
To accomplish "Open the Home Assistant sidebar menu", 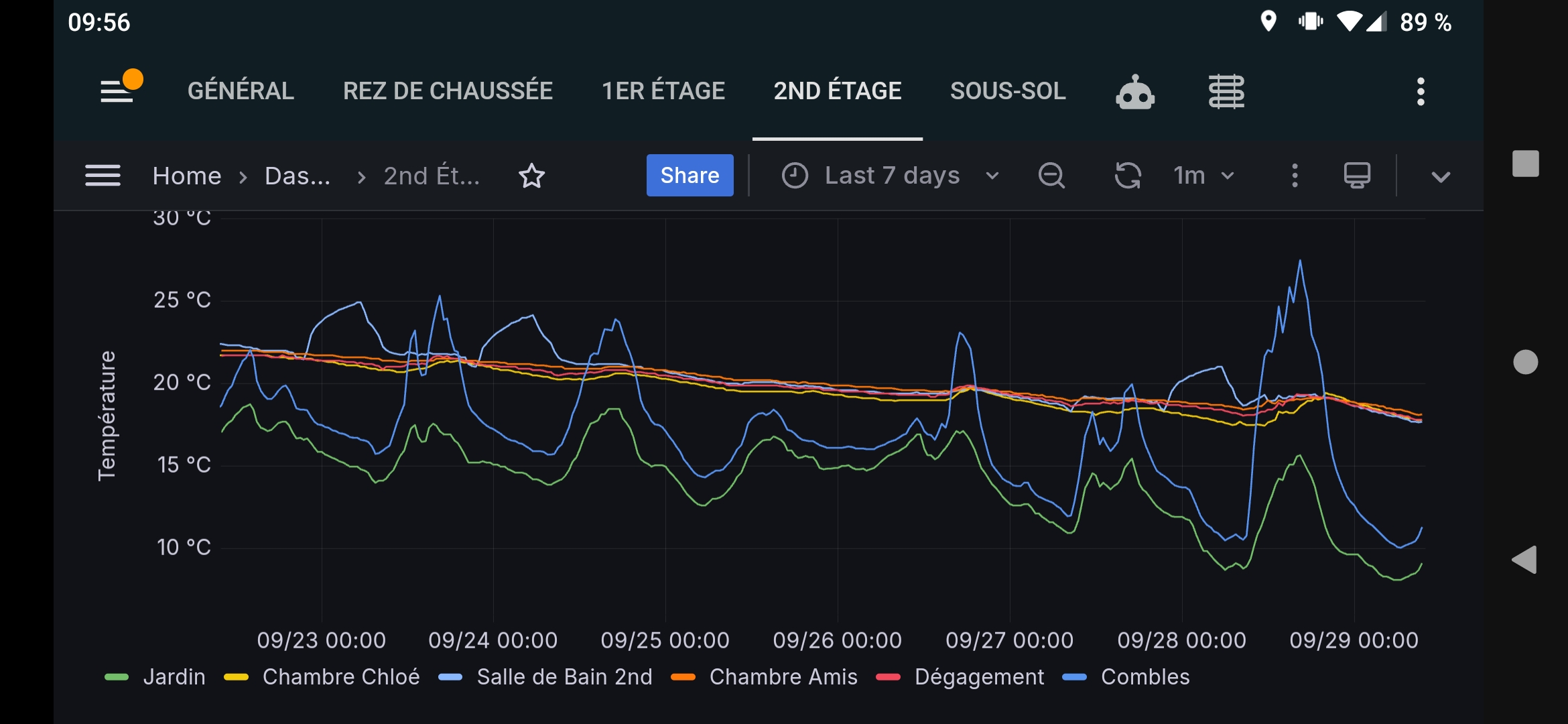I will click(117, 91).
